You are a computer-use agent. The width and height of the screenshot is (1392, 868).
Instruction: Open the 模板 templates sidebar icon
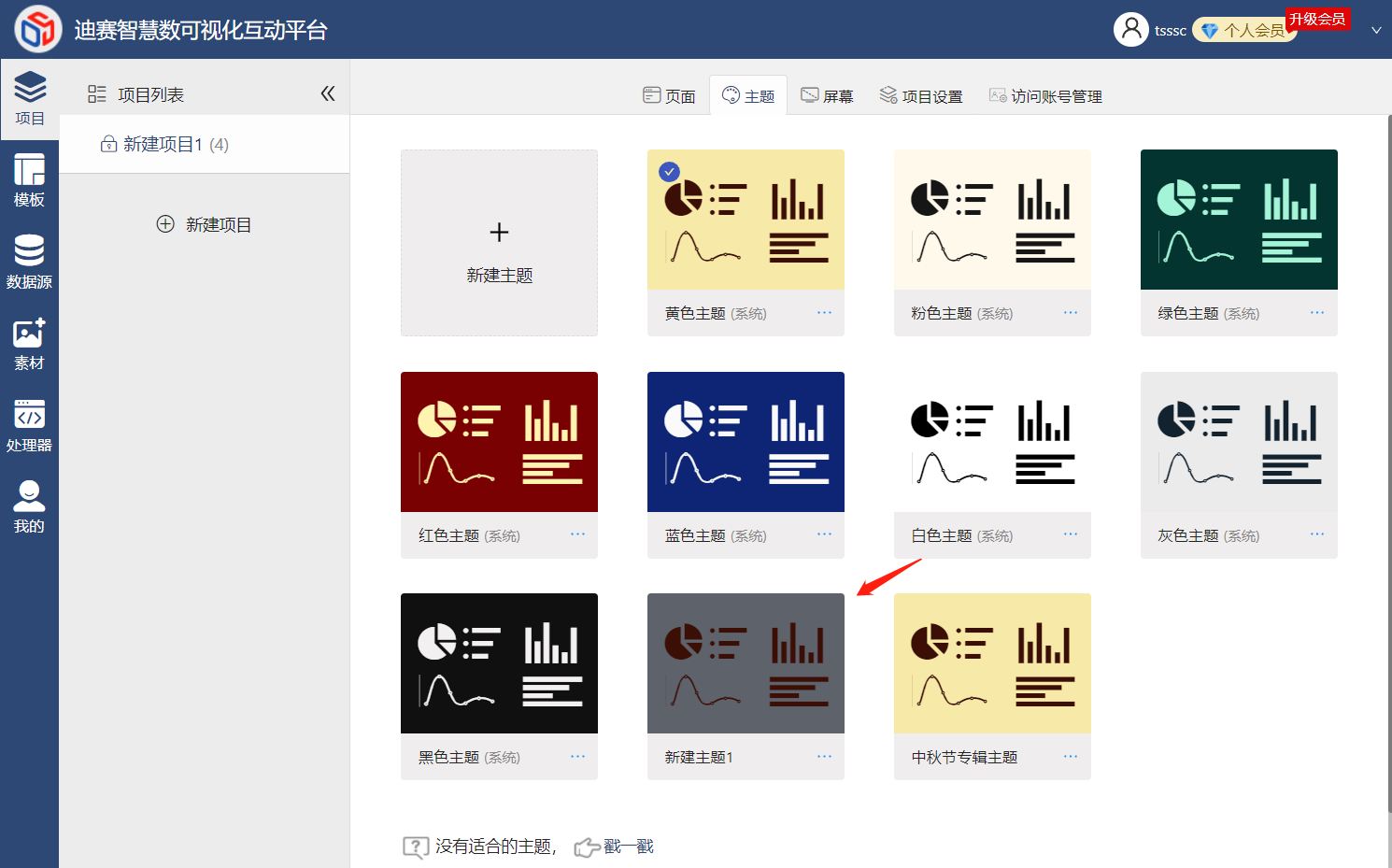tap(29, 180)
